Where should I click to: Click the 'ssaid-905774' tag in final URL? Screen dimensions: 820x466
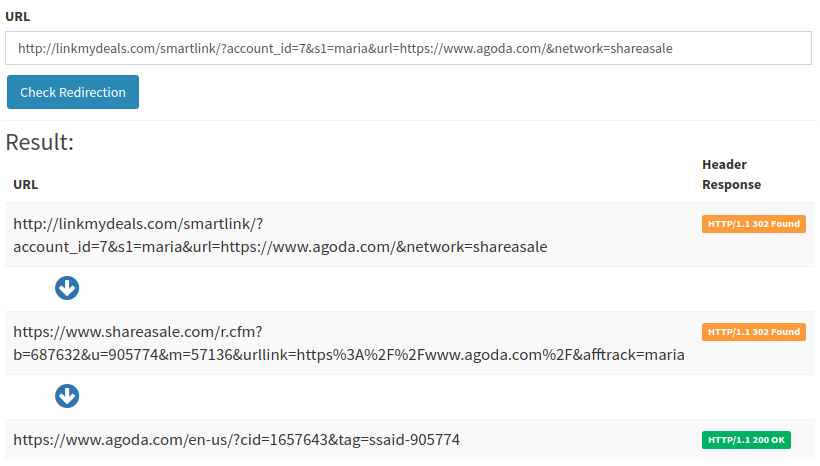pos(414,440)
